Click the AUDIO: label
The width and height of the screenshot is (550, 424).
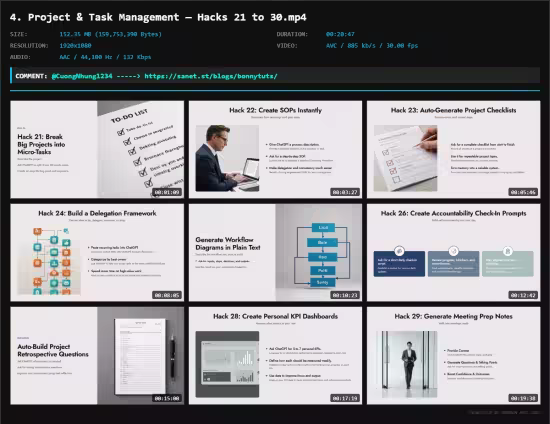[20, 57]
